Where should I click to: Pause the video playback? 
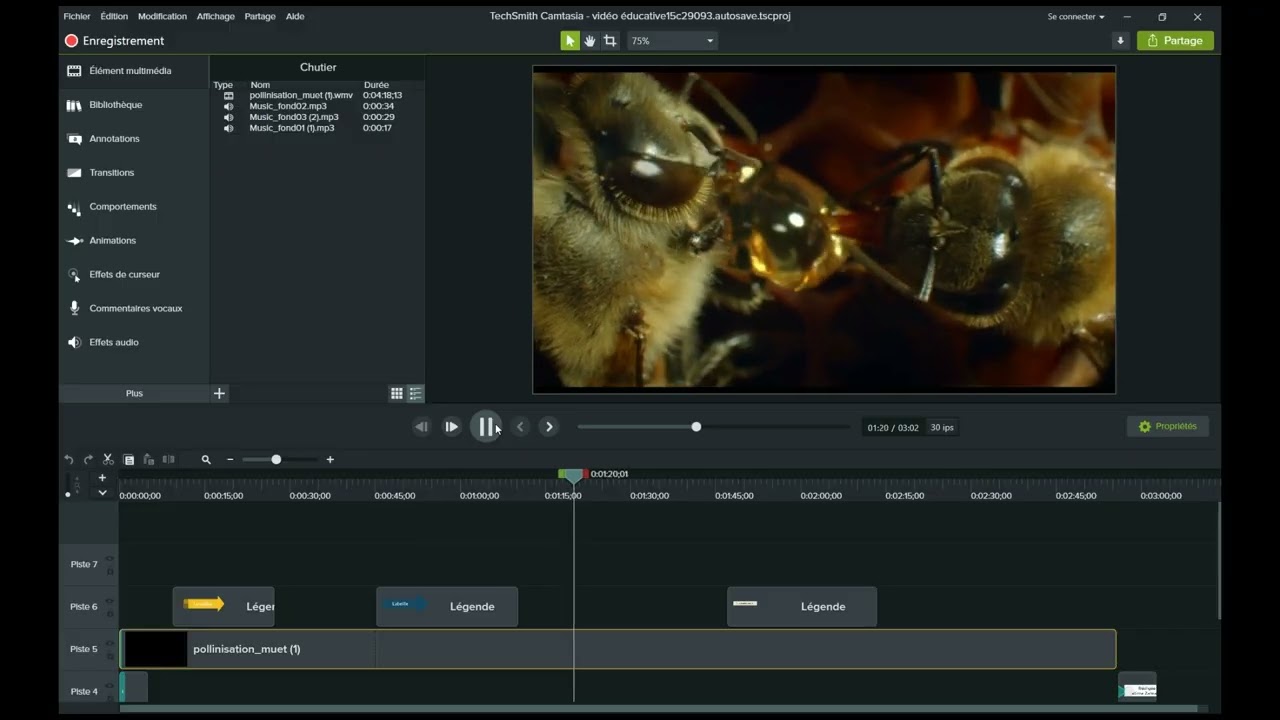(x=485, y=427)
